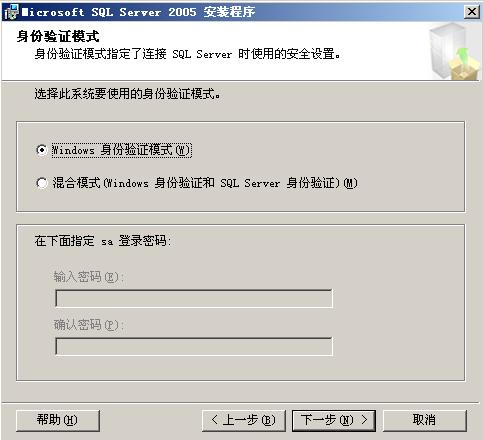Click the 选择此系统要使用的身份验证模式 instruction text
Viewport: 483px width, 440px height.
click(x=127, y=94)
